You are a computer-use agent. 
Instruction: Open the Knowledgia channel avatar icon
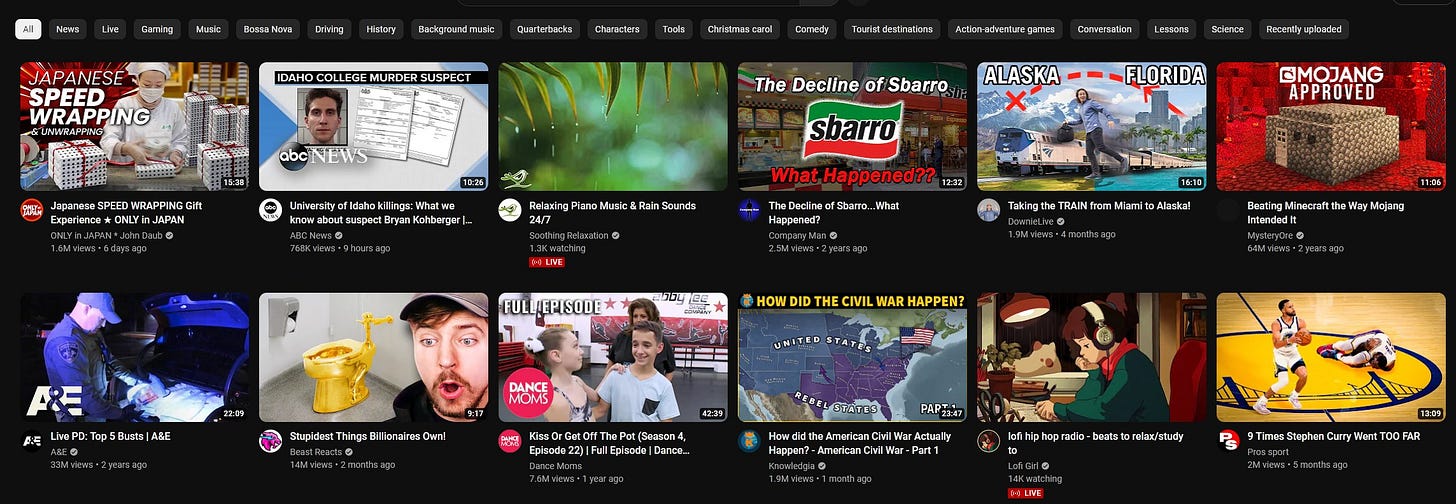point(750,441)
